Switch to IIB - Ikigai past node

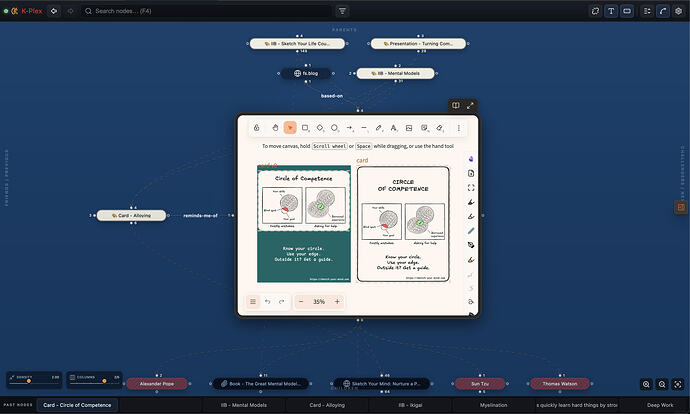tap(410, 405)
